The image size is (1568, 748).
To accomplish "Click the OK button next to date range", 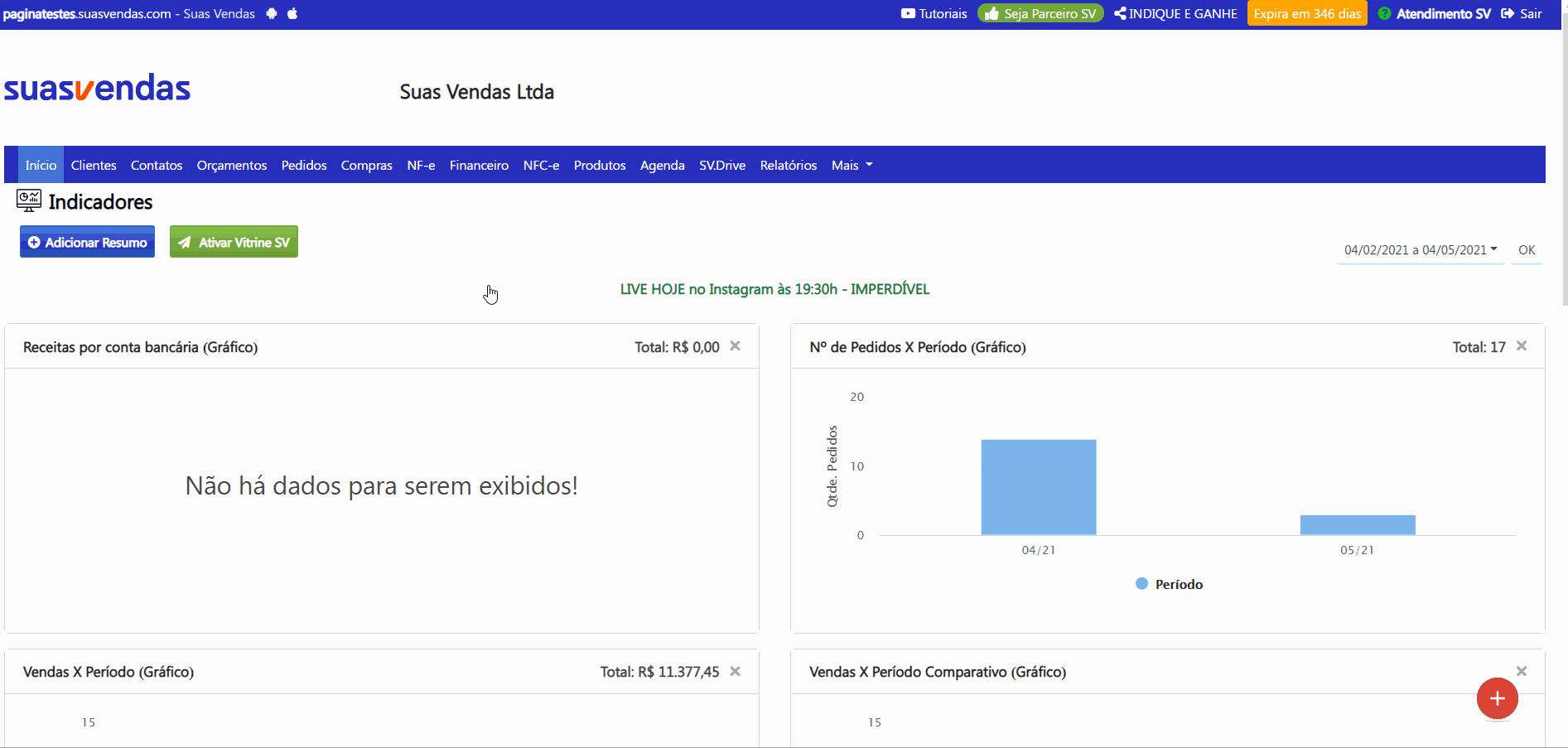I will [x=1527, y=249].
